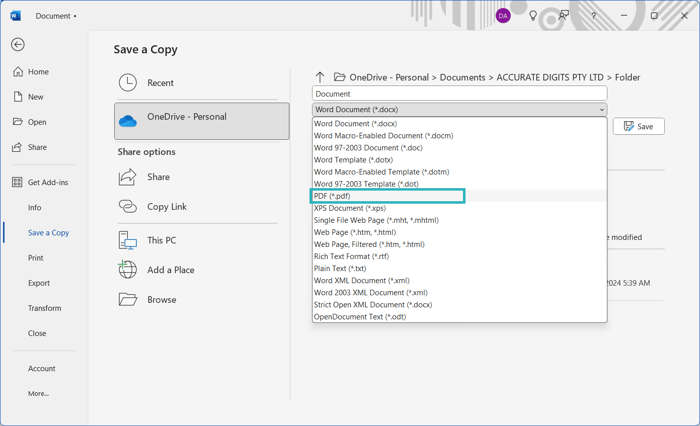This screenshot has height=426, width=700.
Task: Click Close in backstage menu
Action: click(37, 333)
